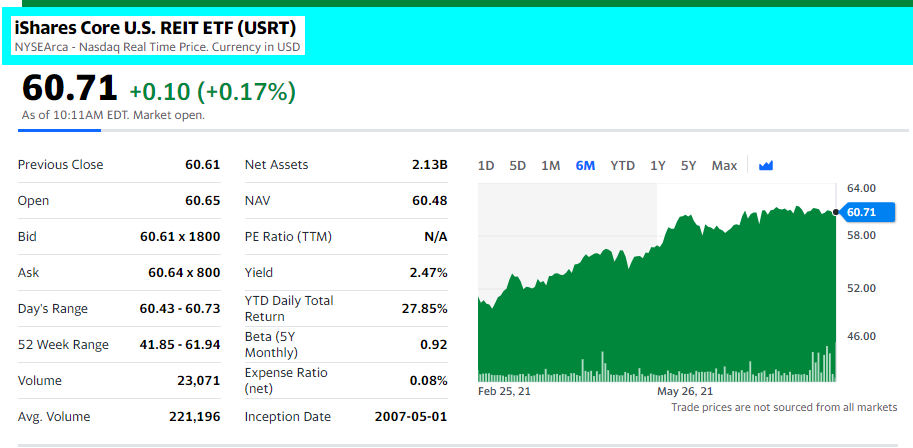Click the 52 Week Range value 41.85 - 61.94
The image size is (913, 448).
pos(180,345)
